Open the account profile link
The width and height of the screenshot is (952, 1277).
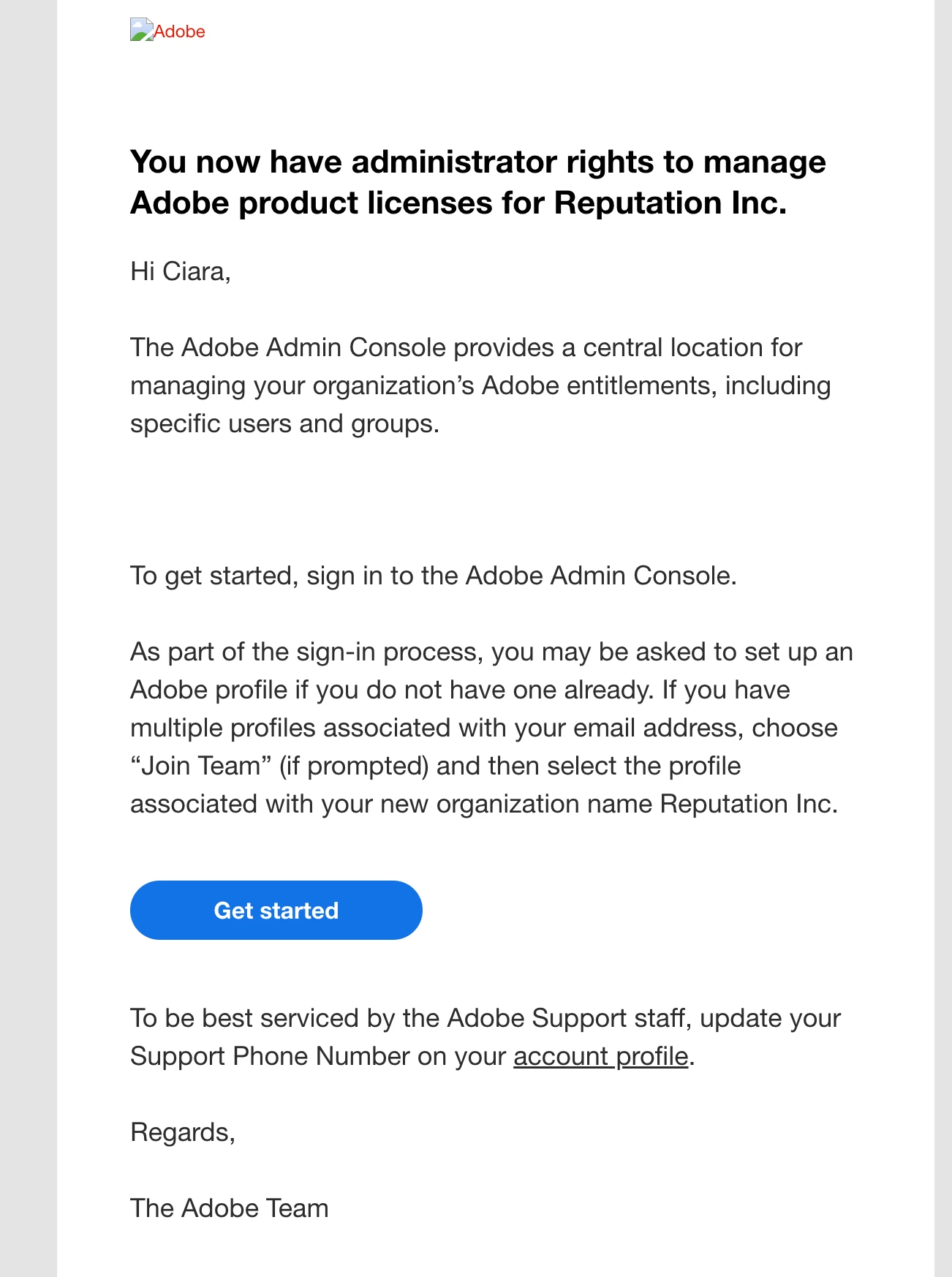[600, 1056]
